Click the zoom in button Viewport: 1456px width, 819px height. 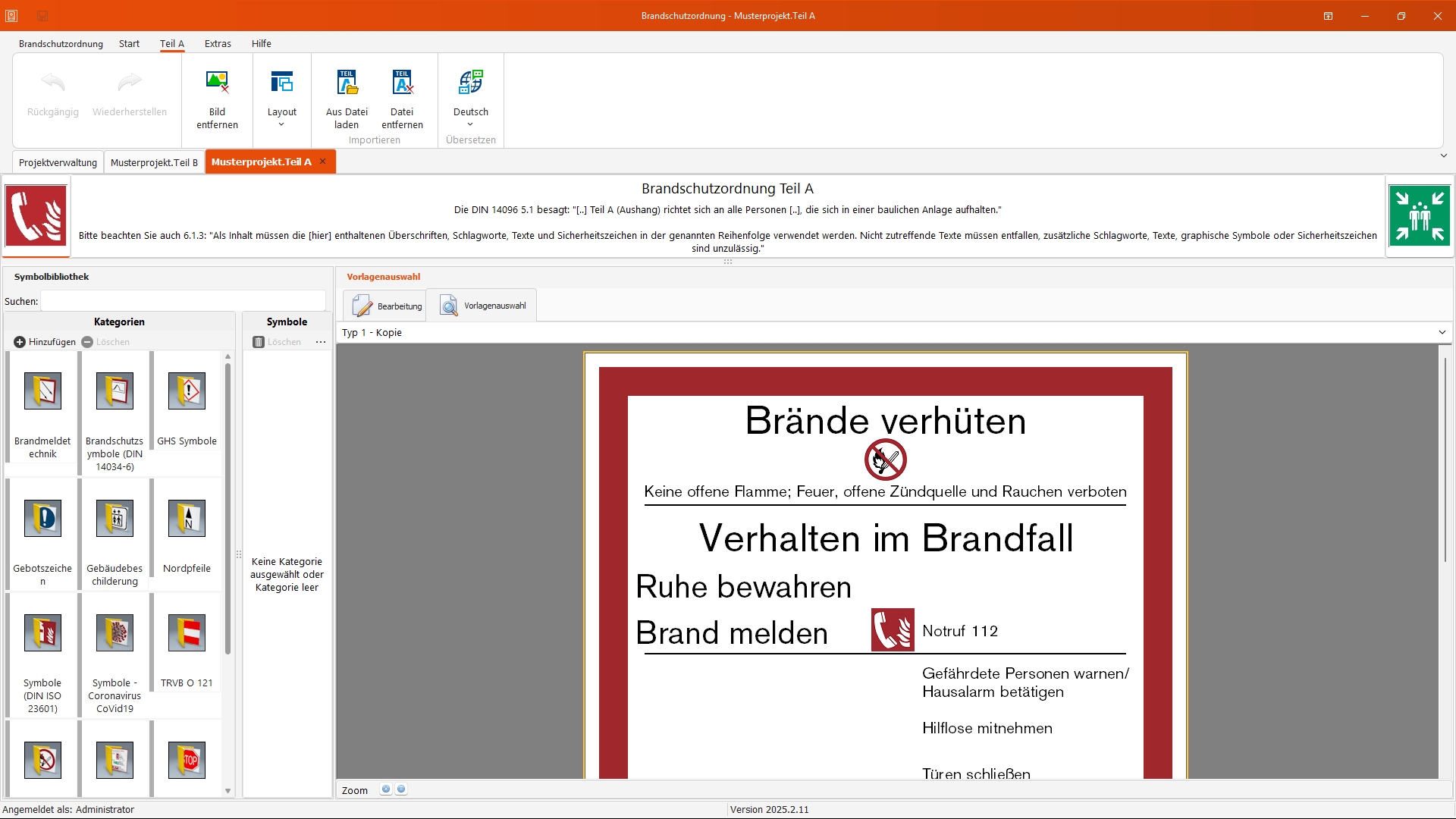pyautogui.click(x=386, y=789)
